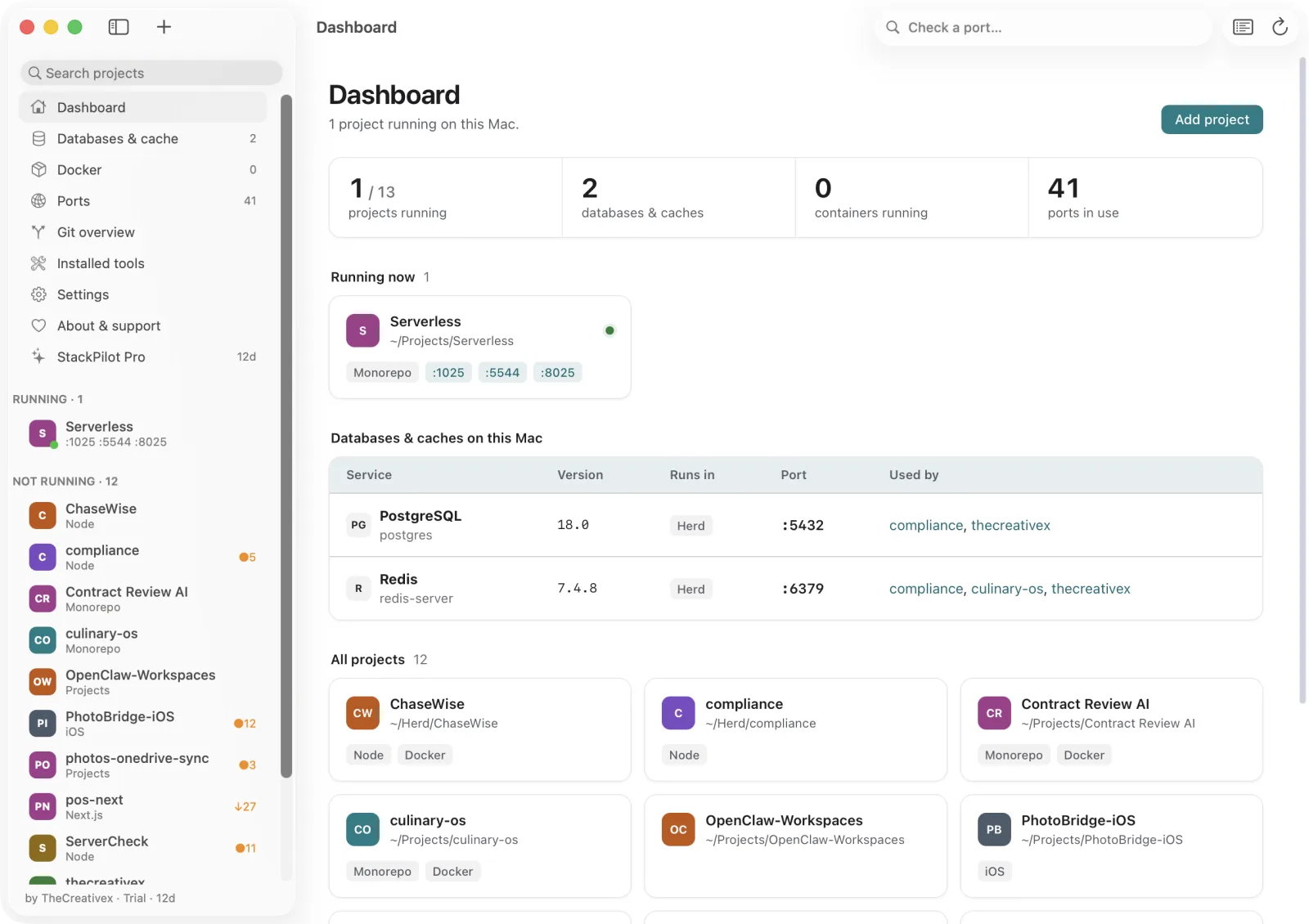Screen dimensions: 1309x924
Task: Click the Docker cube icon in sidebar
Action: click(38, 169)
